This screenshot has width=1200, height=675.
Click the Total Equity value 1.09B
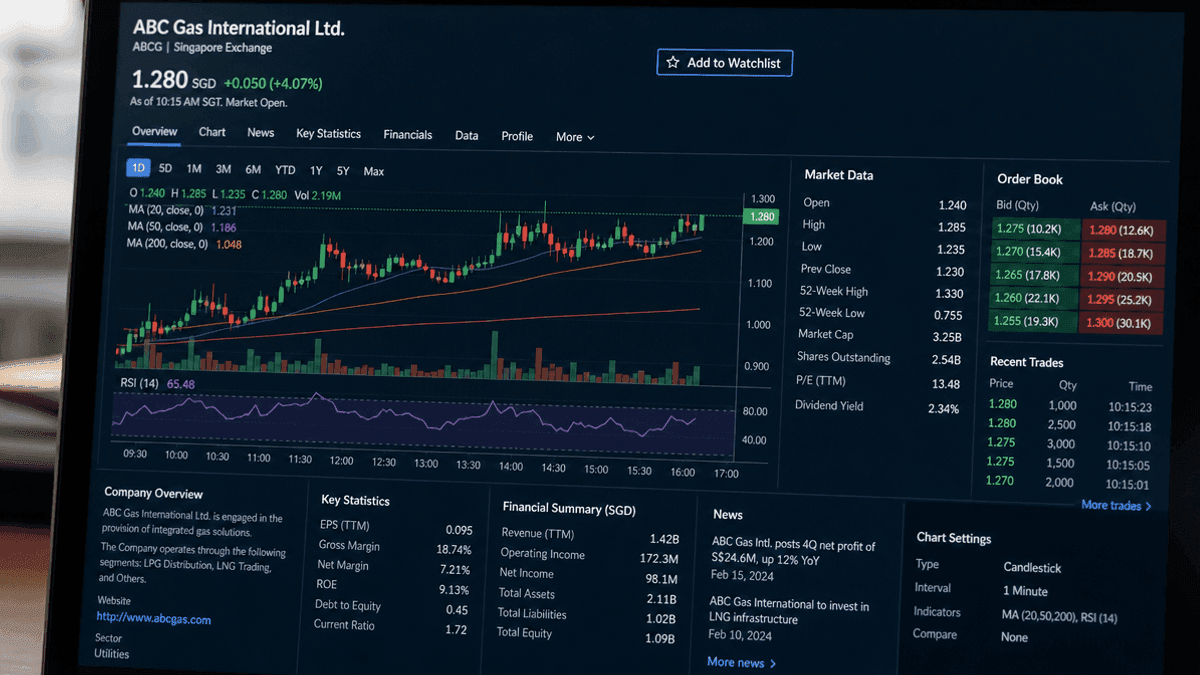tap(660, 638)
